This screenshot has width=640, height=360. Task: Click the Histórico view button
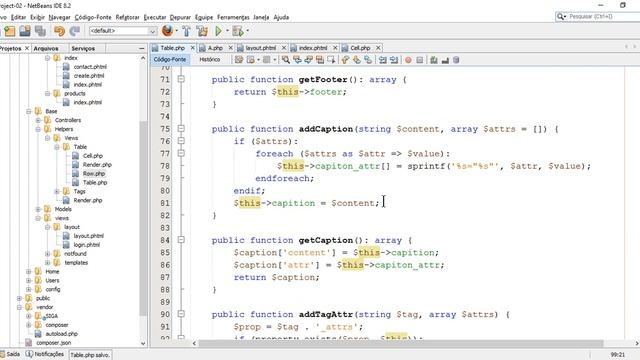pos(210,60)
